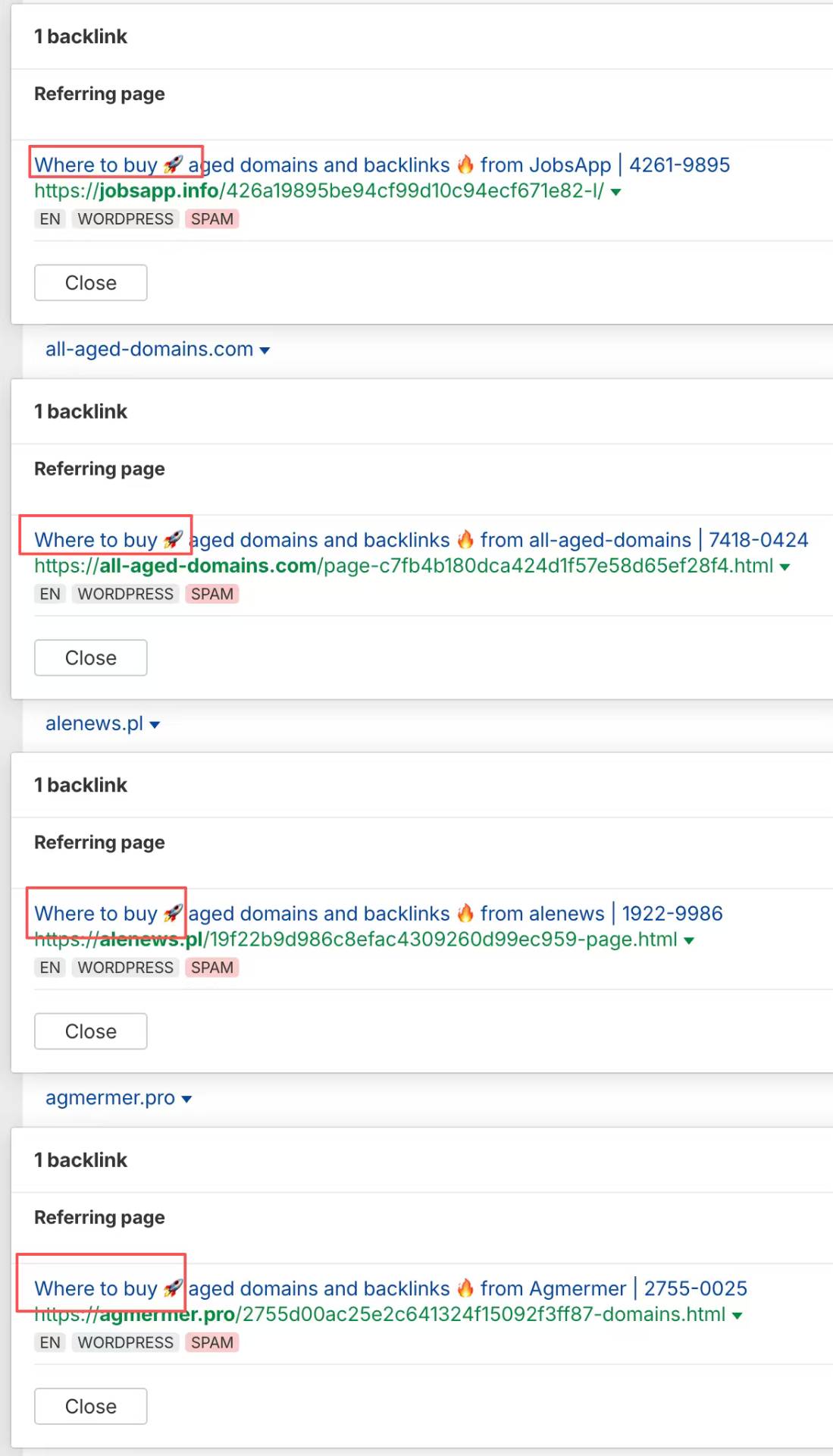Click SPAM tag under alenews.pl URL
The image size is (833, 1456).
pos(212,968)
